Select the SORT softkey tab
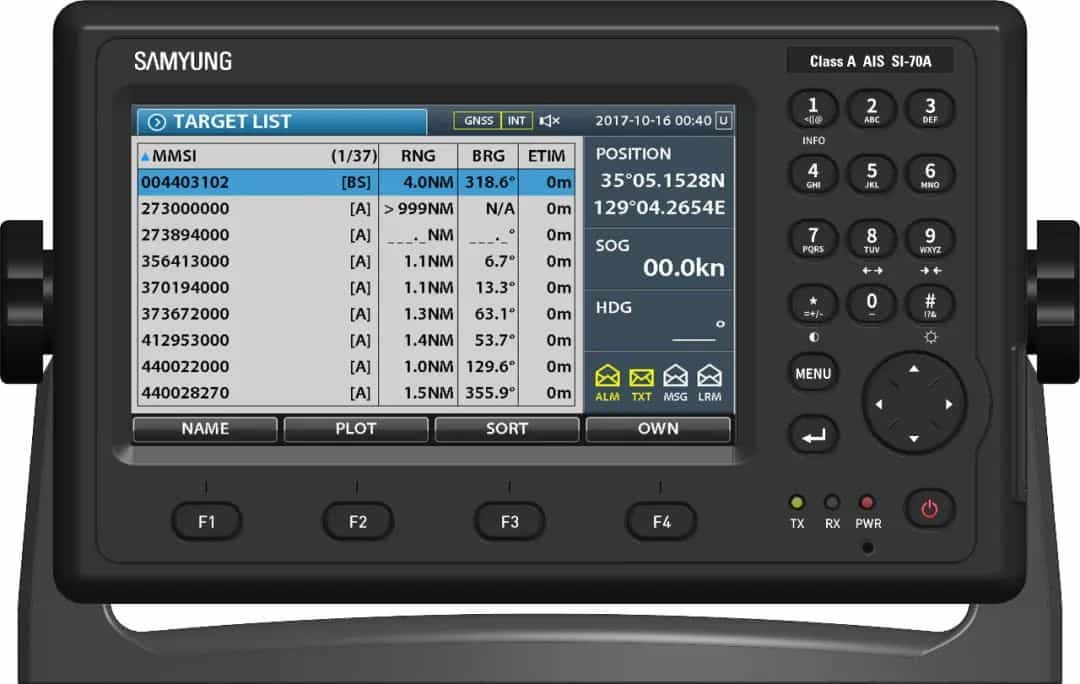The image size is (1080, 684). pos(507,429)
